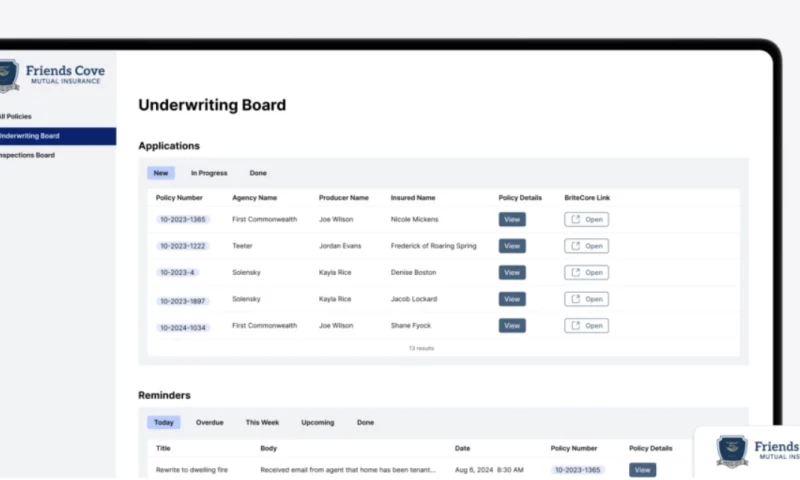800x480 pixels.
Task: Click the Producer Name column header
Action: pyautogui.click(x=344, y=197)
